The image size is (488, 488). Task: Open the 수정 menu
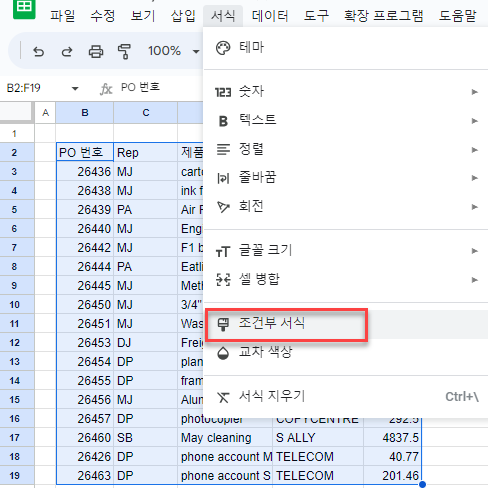coord(103,16)
